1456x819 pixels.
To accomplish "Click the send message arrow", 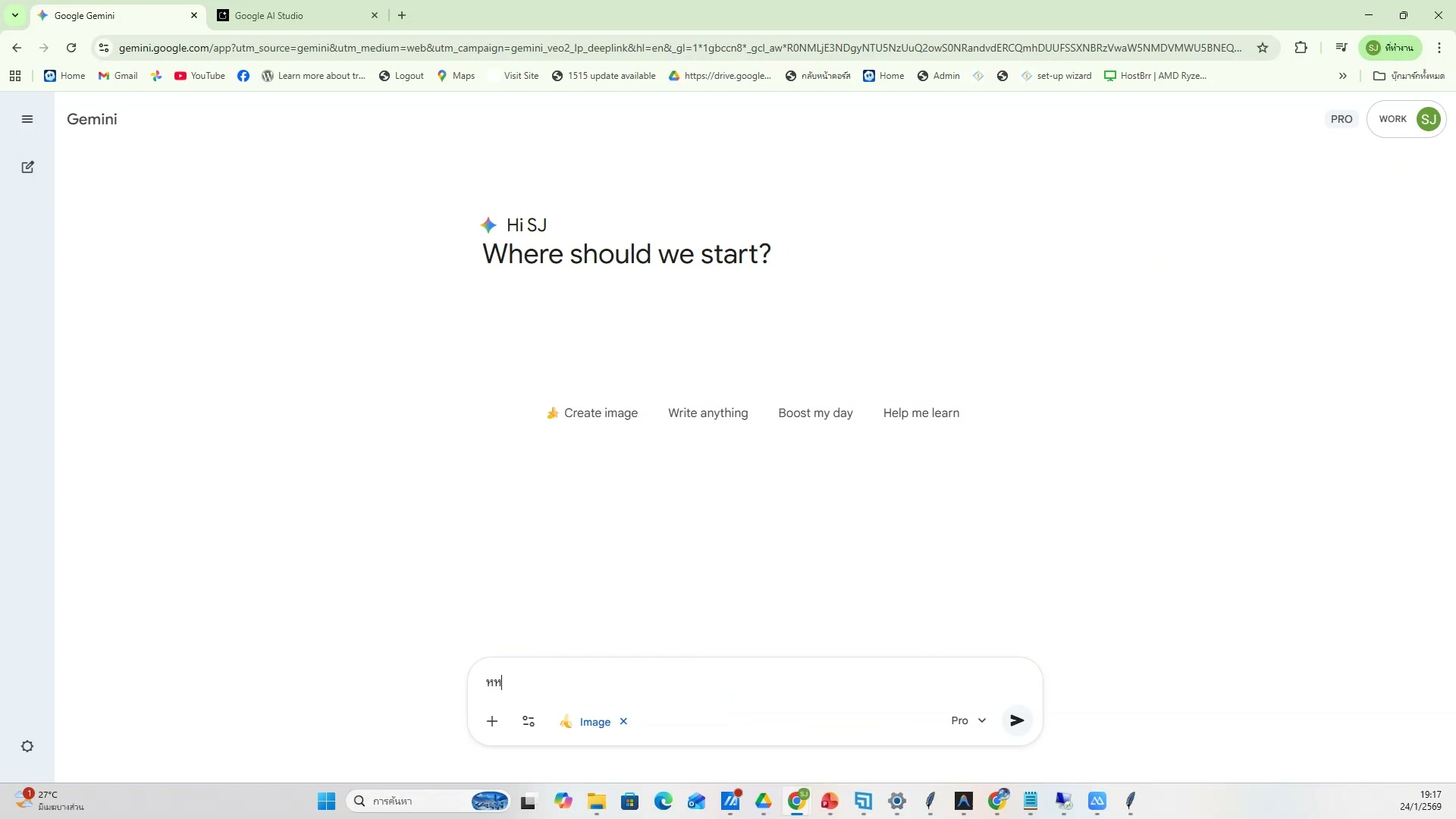I will click(1017, 720).
